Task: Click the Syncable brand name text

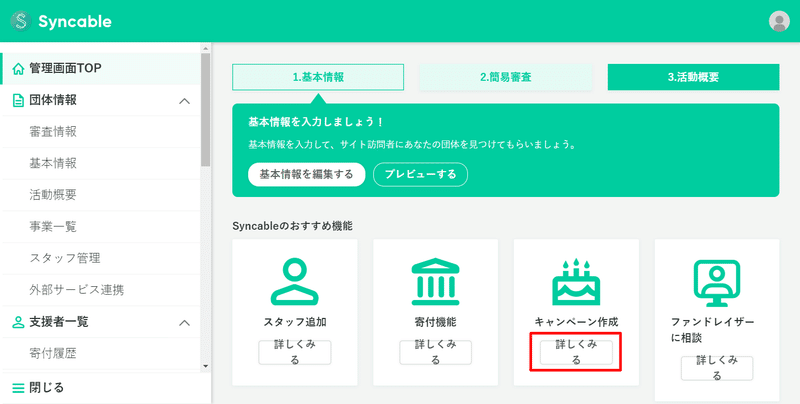Action: tap(75, 21)
